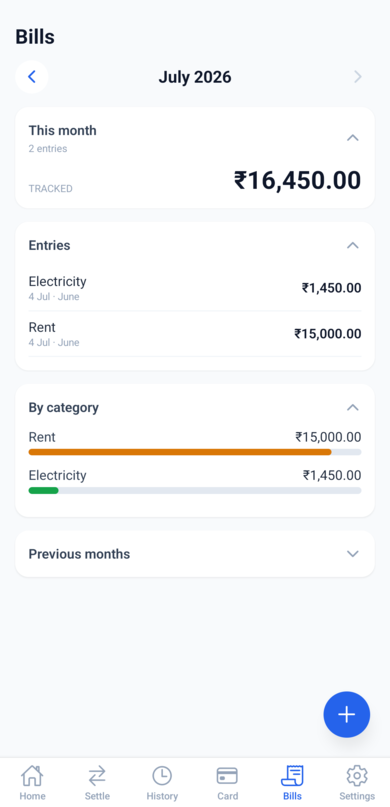Screen dimensions: 390x807
Task: Tap the next month arrow
Action: coord(358,77)
